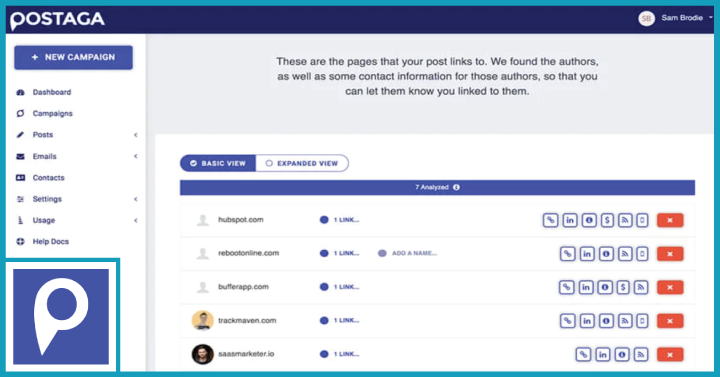The width and height of the screenshot is (720, 377).
Task: Open LinkedIn icon for saasmarketer.io
Action: click(x=602, y=354)
